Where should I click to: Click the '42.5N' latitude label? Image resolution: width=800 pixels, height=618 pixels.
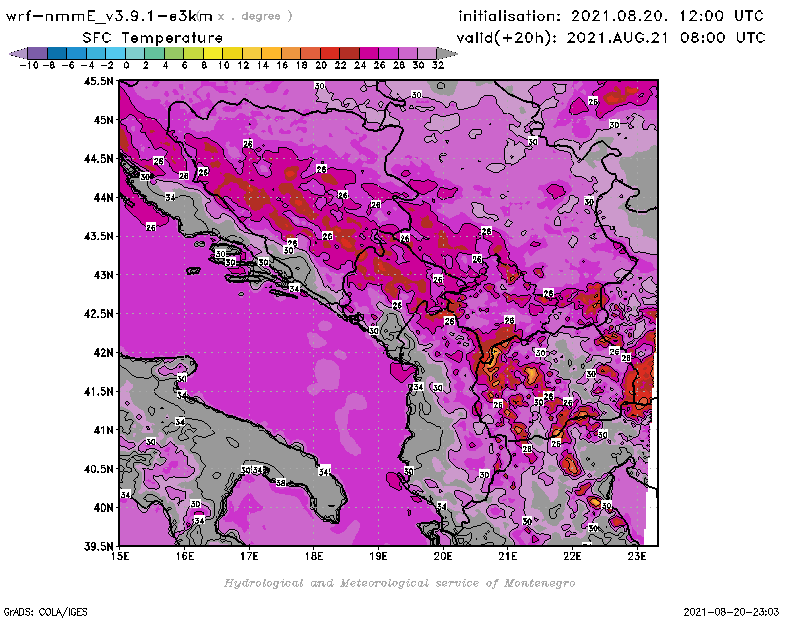point(99,314)
